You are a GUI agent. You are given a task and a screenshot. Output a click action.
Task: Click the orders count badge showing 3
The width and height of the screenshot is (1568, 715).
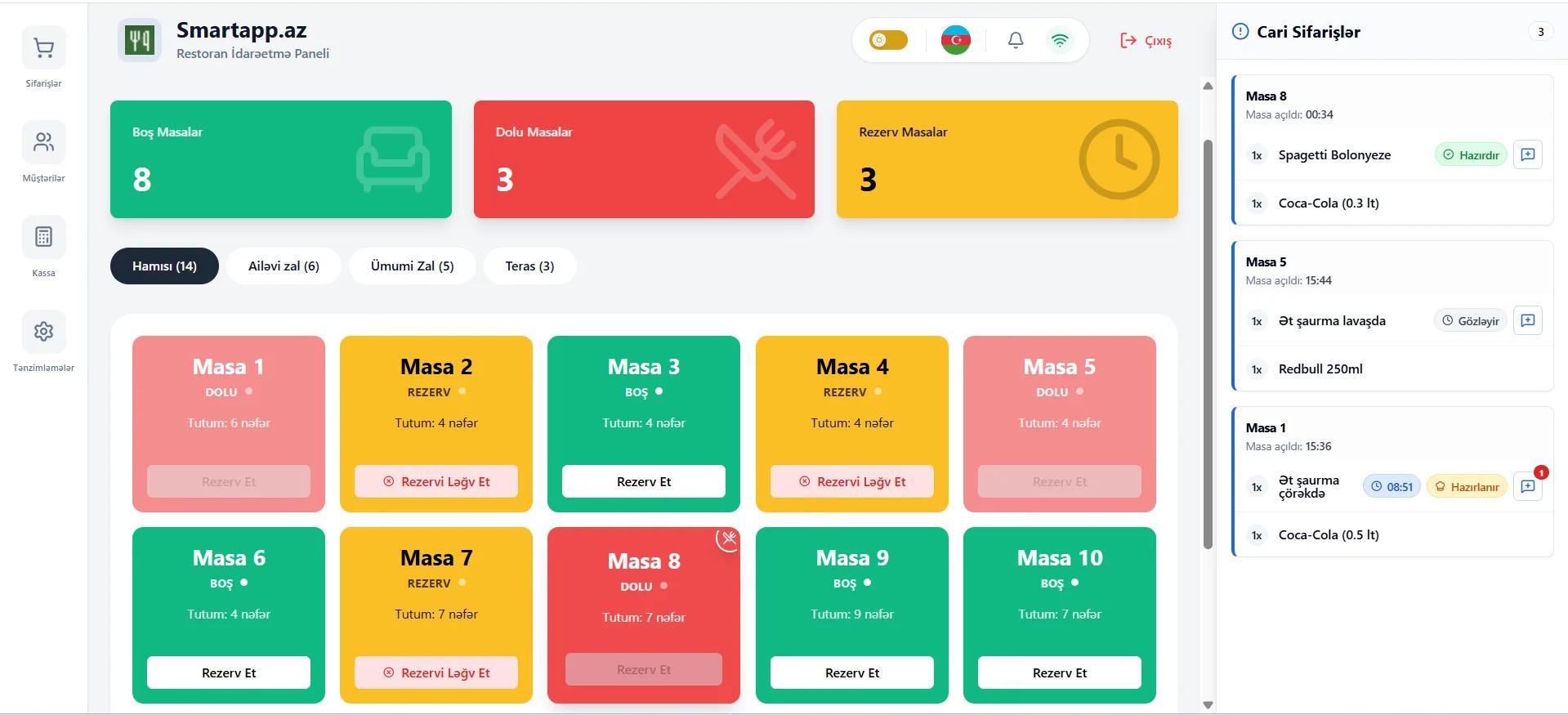[1540, 32]
